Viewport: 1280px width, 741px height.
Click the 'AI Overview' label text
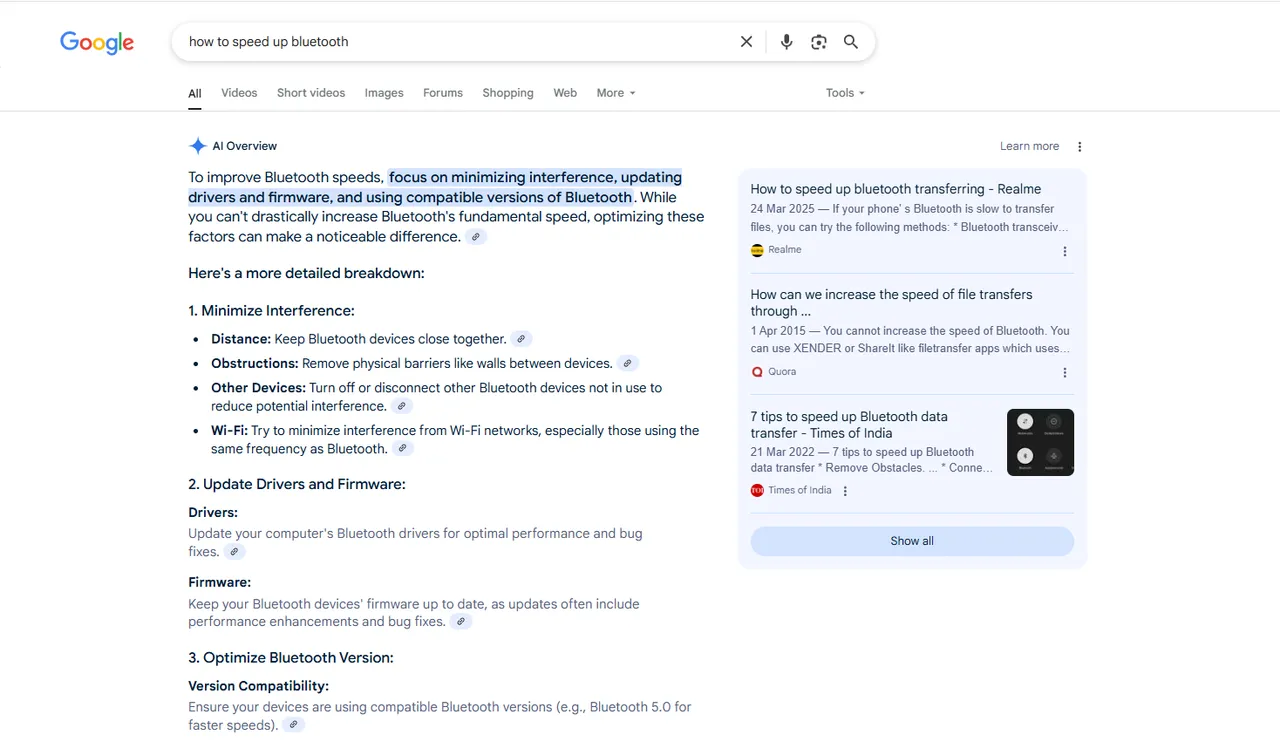245,146
